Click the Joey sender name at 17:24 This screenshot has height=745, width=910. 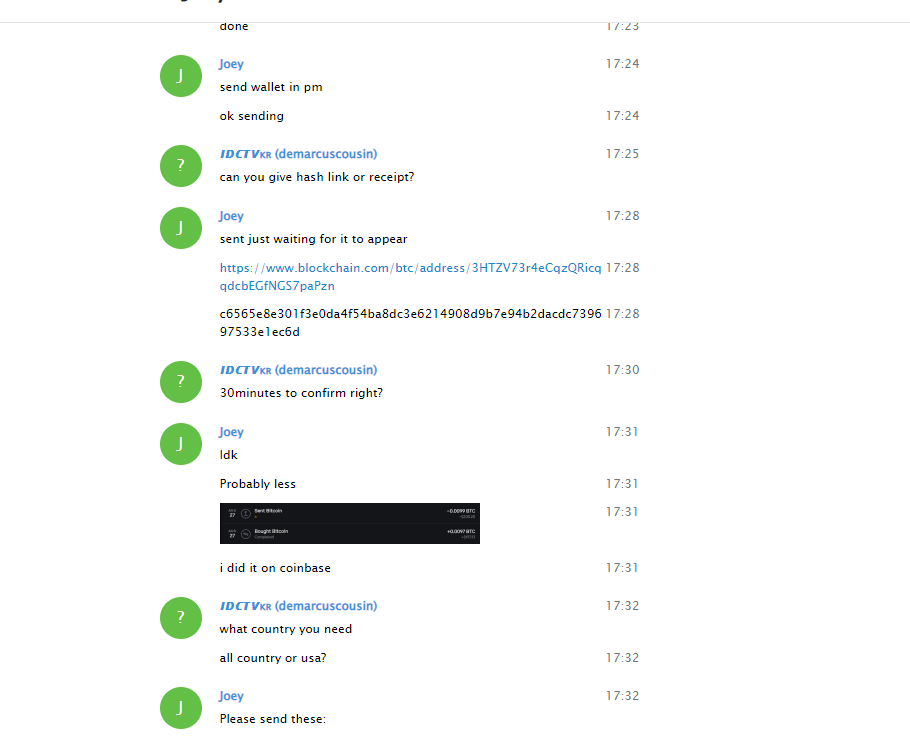click(231, 64)
